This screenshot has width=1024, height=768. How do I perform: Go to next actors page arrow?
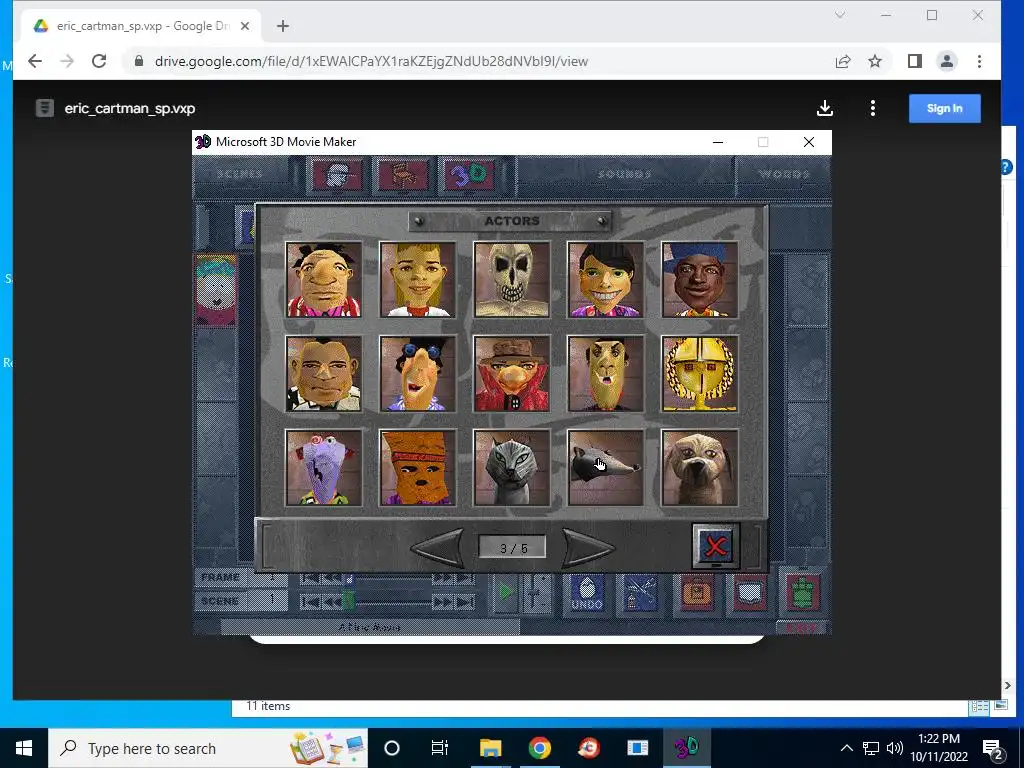[x=588, y=547]
